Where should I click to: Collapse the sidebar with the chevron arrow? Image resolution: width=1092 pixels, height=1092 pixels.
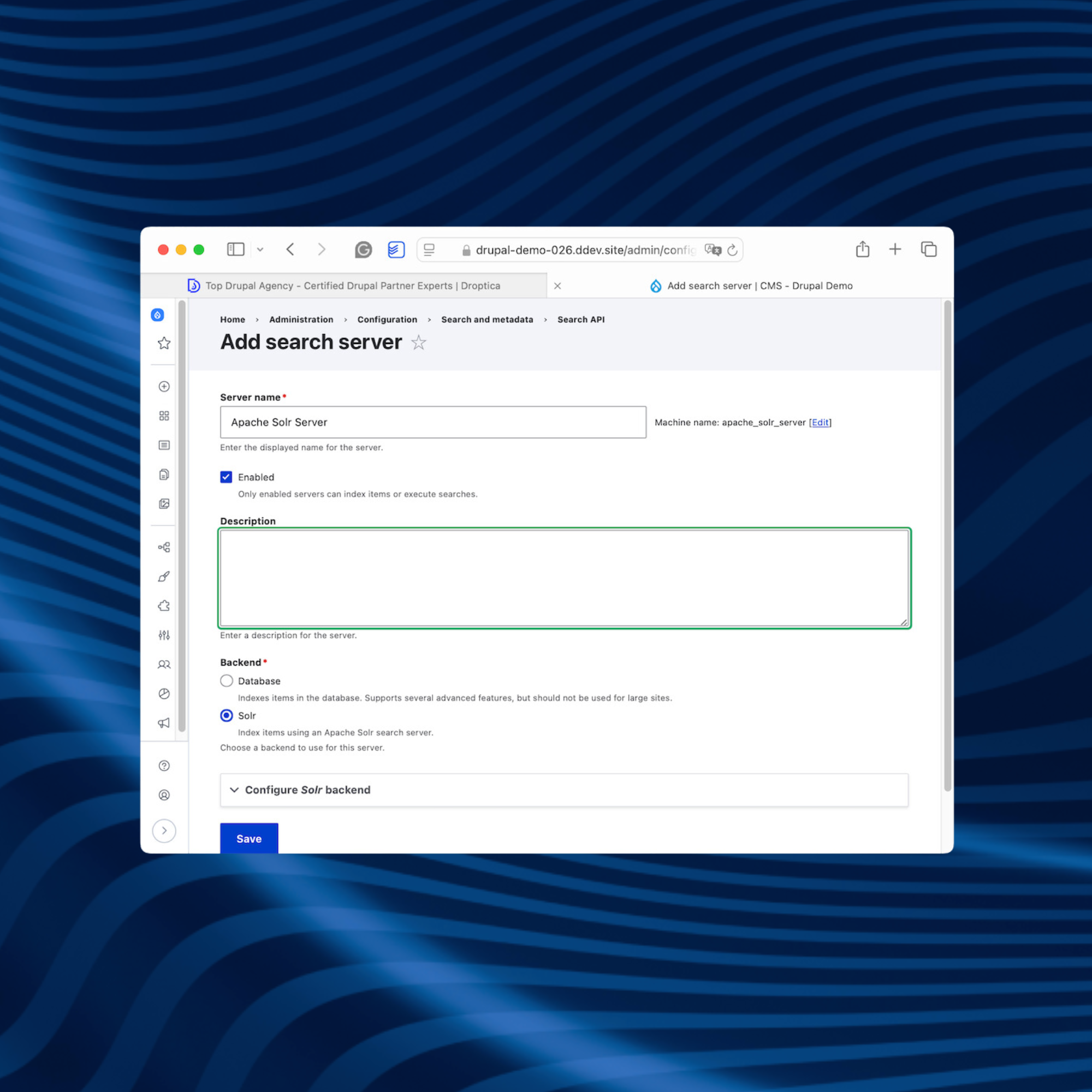click(164, 830)
